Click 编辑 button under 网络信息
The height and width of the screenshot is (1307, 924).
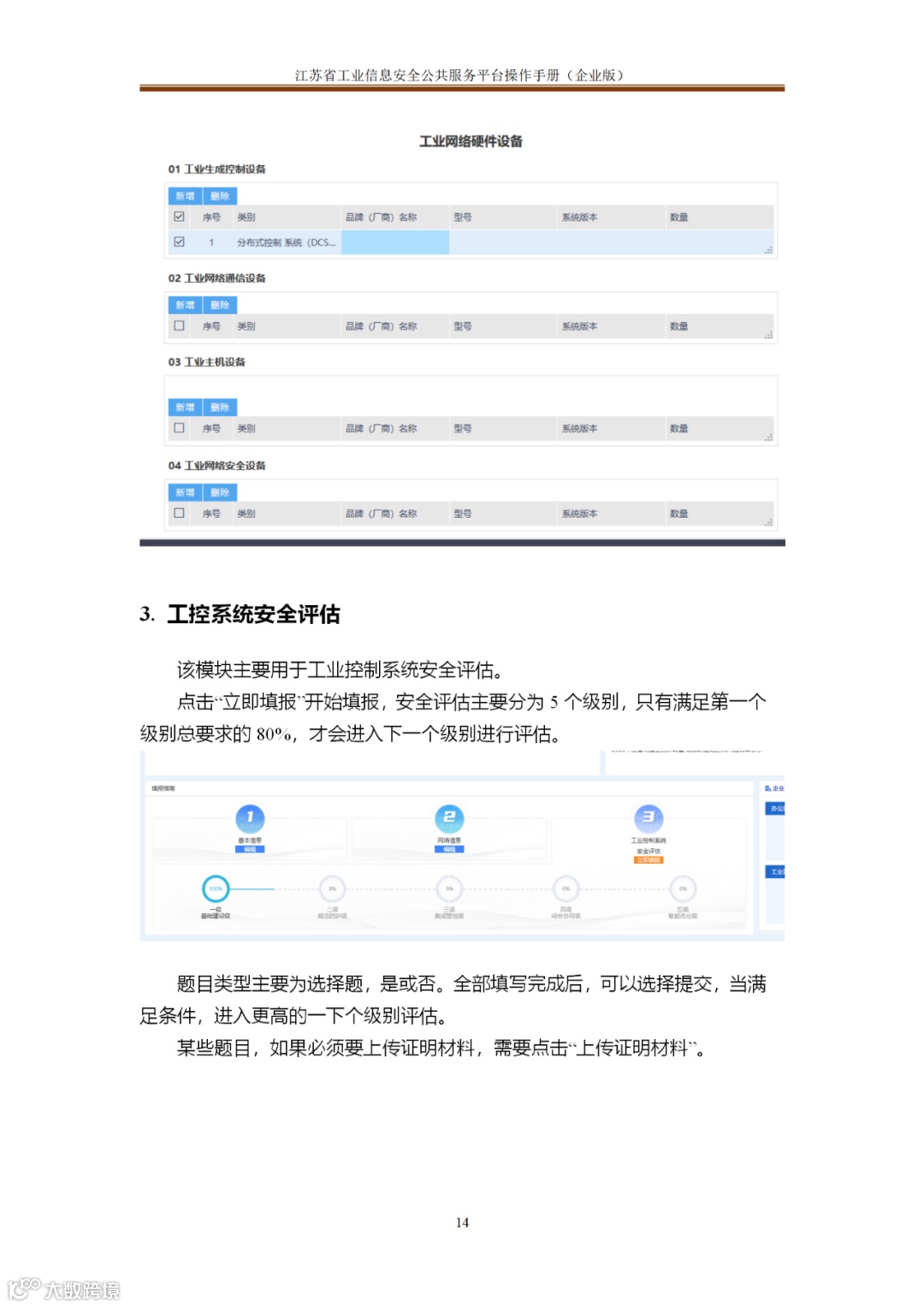(449, 850)
